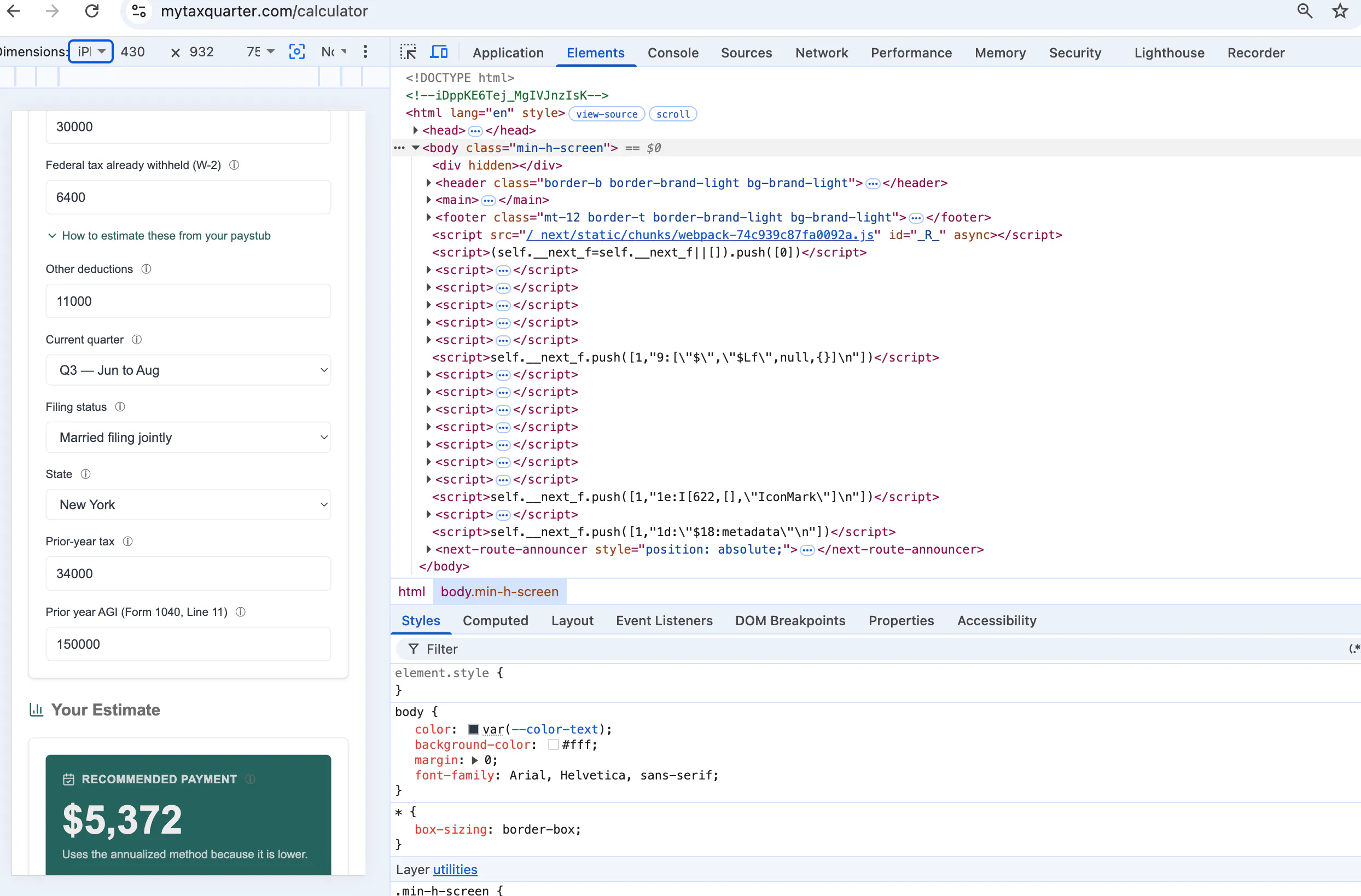Expand the footer element node
This screenshot has height=896, width=1361.
[428, 217]
